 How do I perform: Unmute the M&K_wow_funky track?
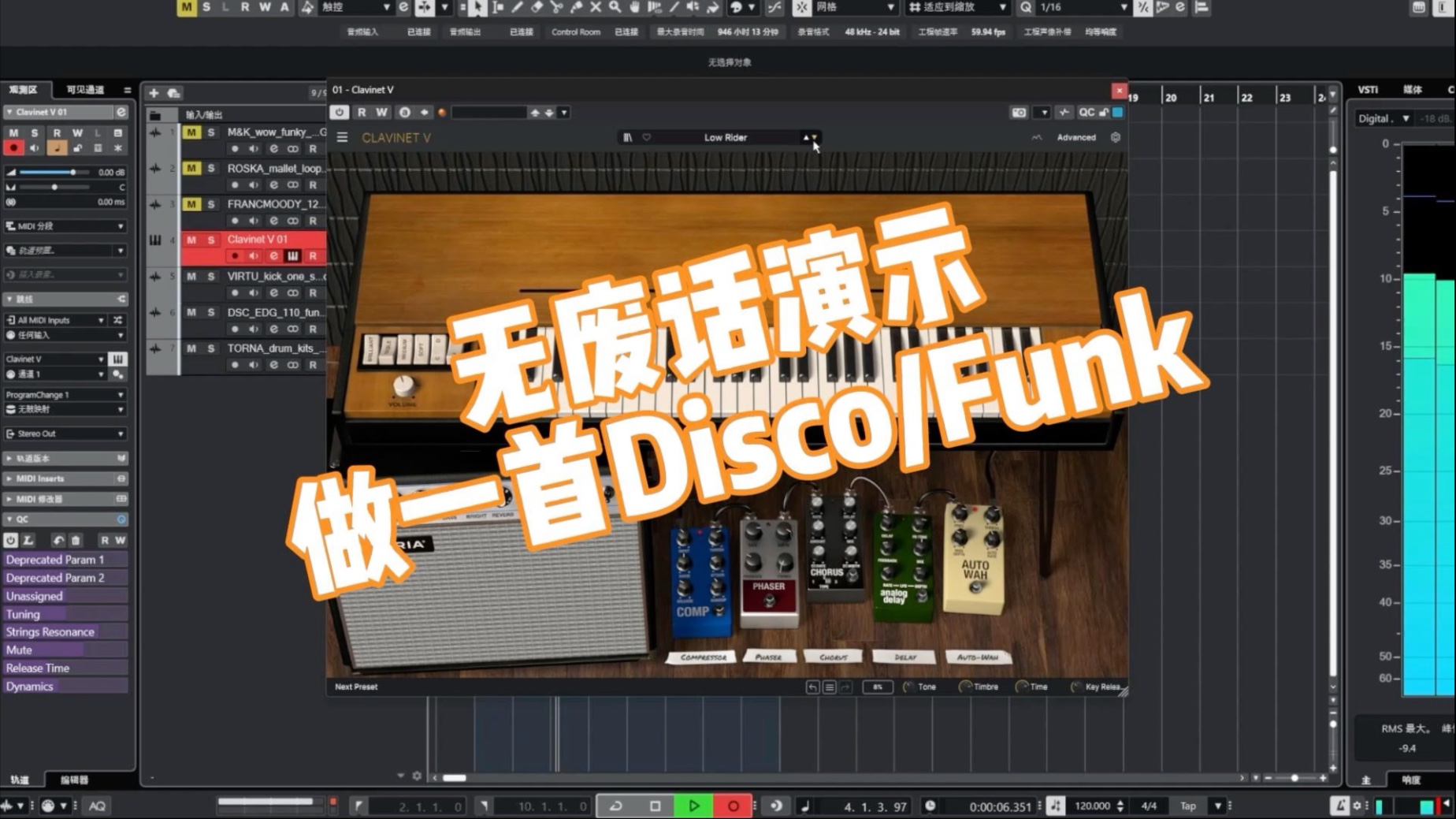tap(191, 132)
